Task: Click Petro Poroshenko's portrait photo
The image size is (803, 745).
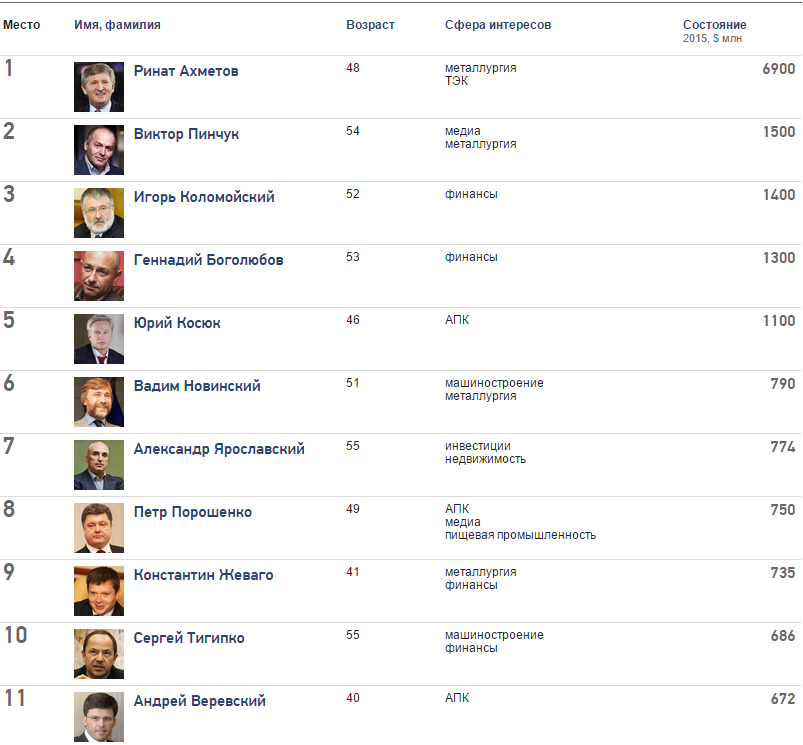Action: tap(99, 528)
